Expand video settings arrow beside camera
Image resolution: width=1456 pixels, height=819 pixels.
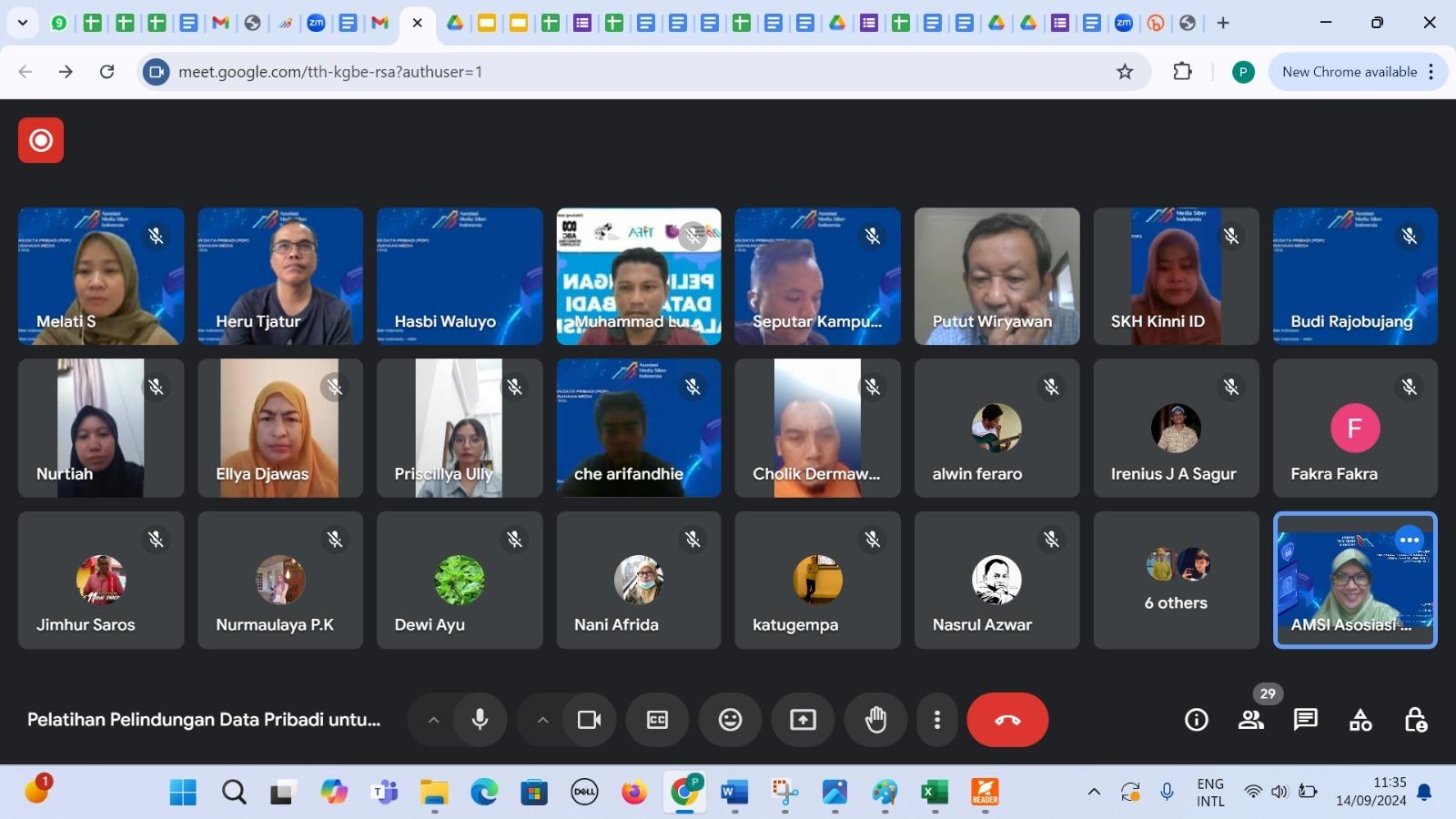542,720
